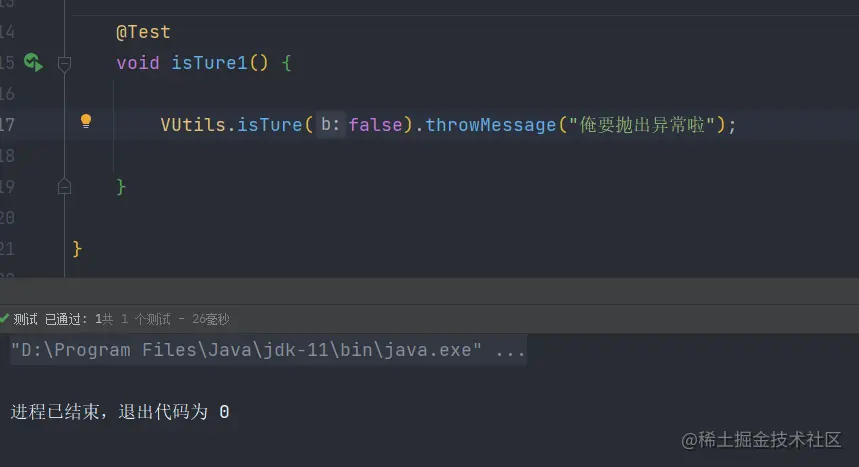Screen dimensions: 859x467
Task: Click the @Test annotation
Action: (x=143, y=32)
